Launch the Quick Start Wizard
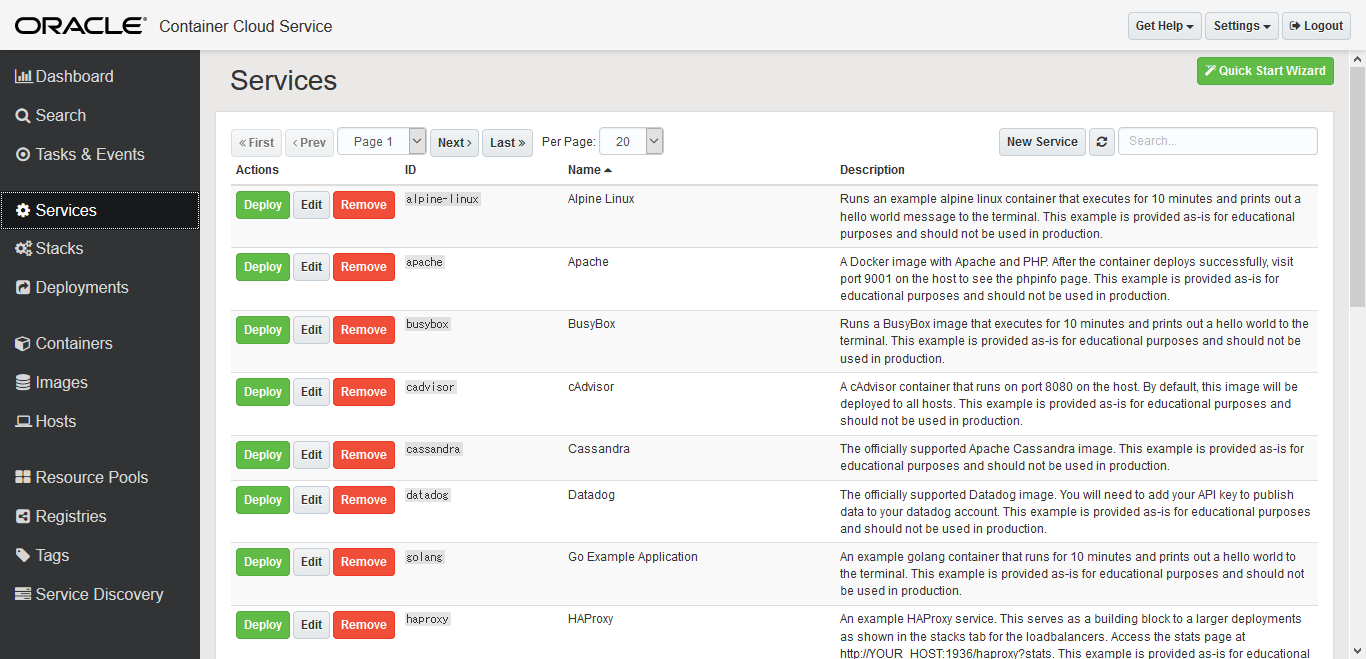 pos(1265,71)
